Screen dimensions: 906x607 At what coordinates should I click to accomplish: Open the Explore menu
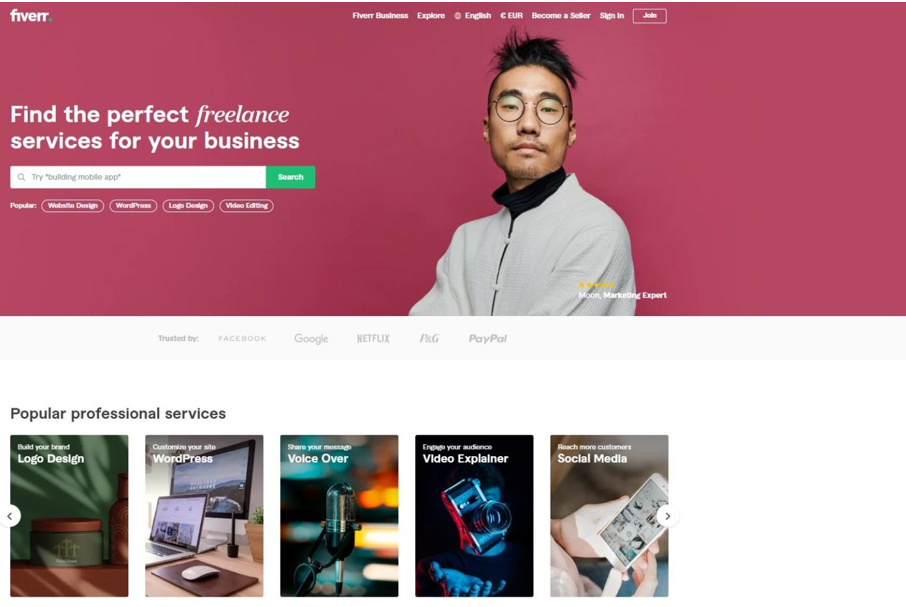tap(431, 16)
